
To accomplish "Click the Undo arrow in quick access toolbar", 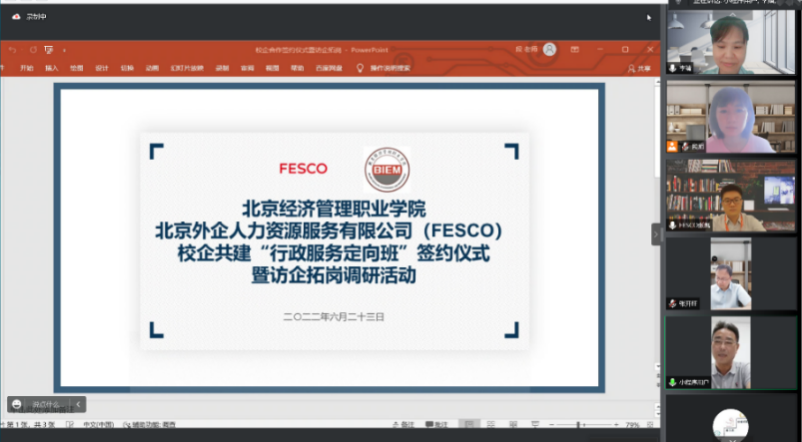I will pos(13,49).
